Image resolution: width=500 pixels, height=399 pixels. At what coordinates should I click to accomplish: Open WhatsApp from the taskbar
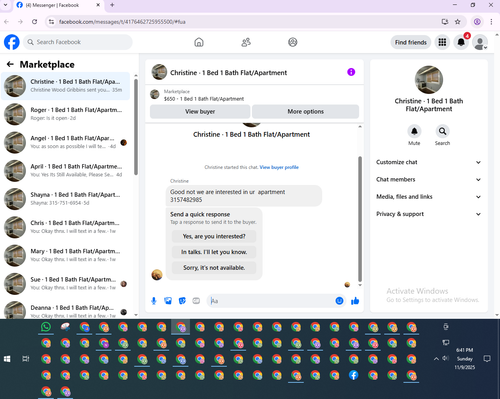[x=46, y=327]
